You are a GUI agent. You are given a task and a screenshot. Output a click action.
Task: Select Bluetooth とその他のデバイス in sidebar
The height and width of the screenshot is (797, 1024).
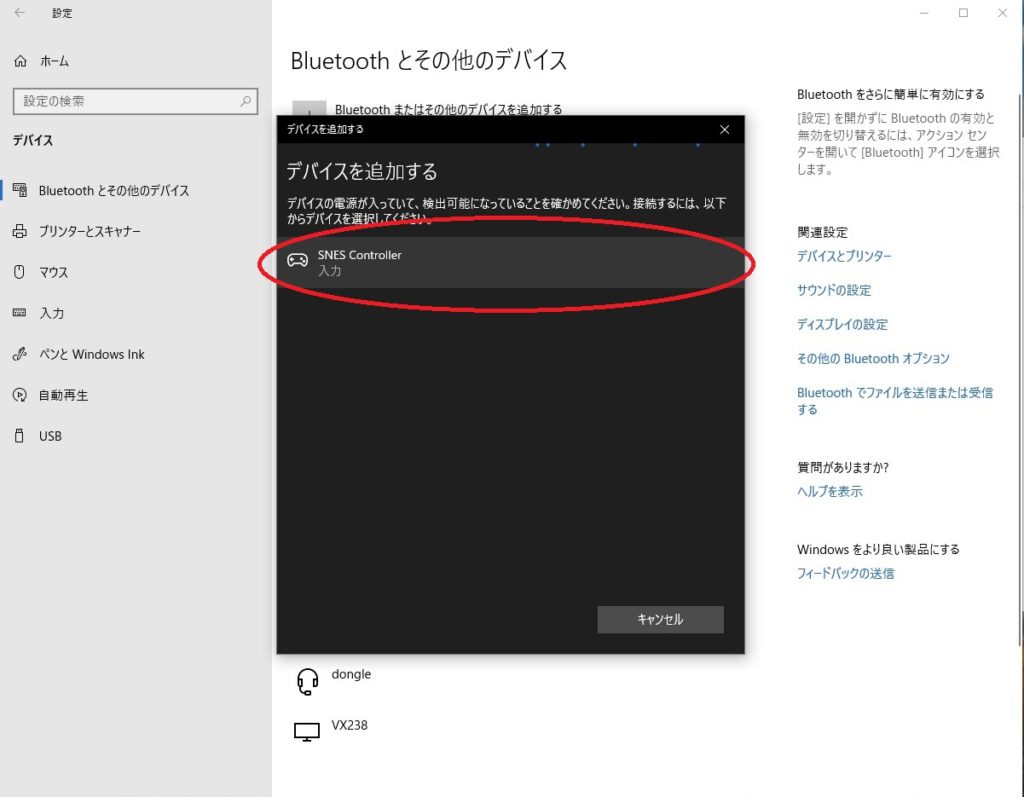(113, 190)
